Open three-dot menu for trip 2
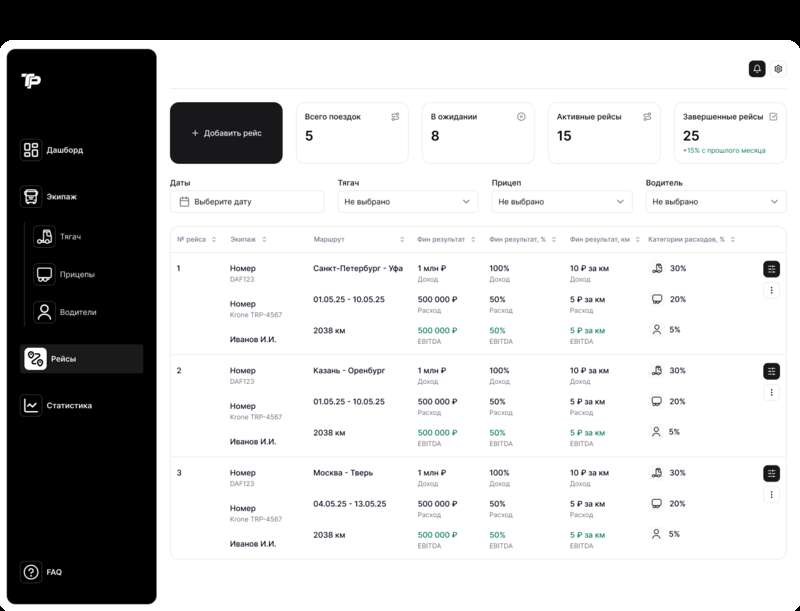Viewport: 800px width, 611px height. [x=771, y=393]
